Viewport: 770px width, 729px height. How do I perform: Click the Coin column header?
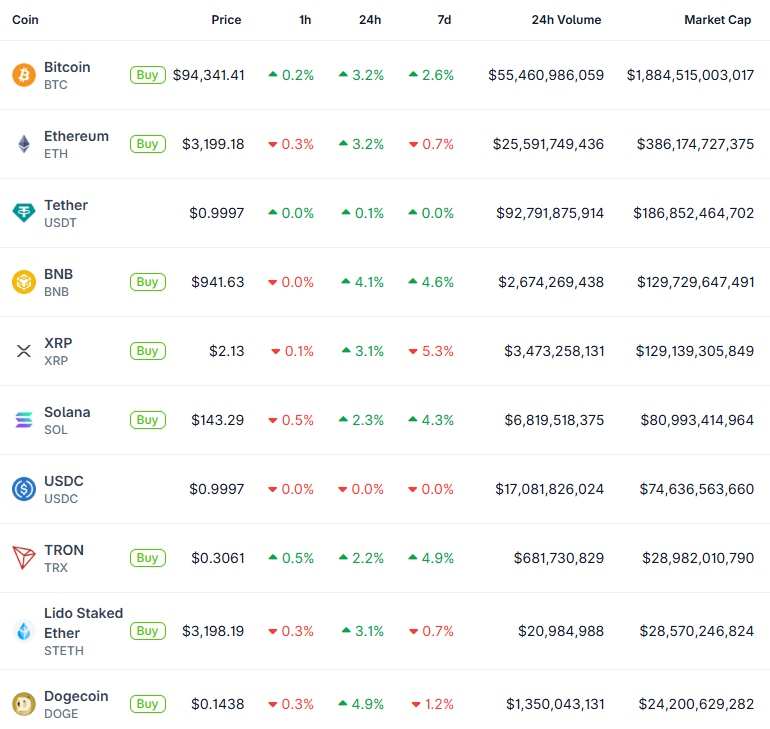[x=26, y=20]
